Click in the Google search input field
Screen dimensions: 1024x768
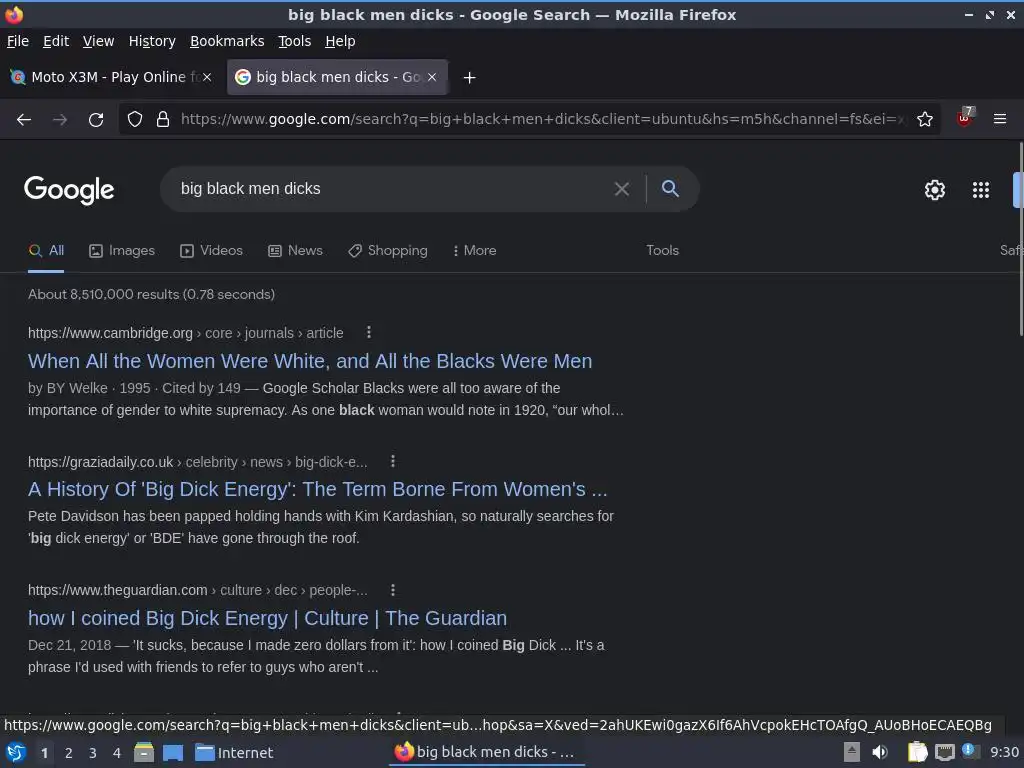coord(392,189)
